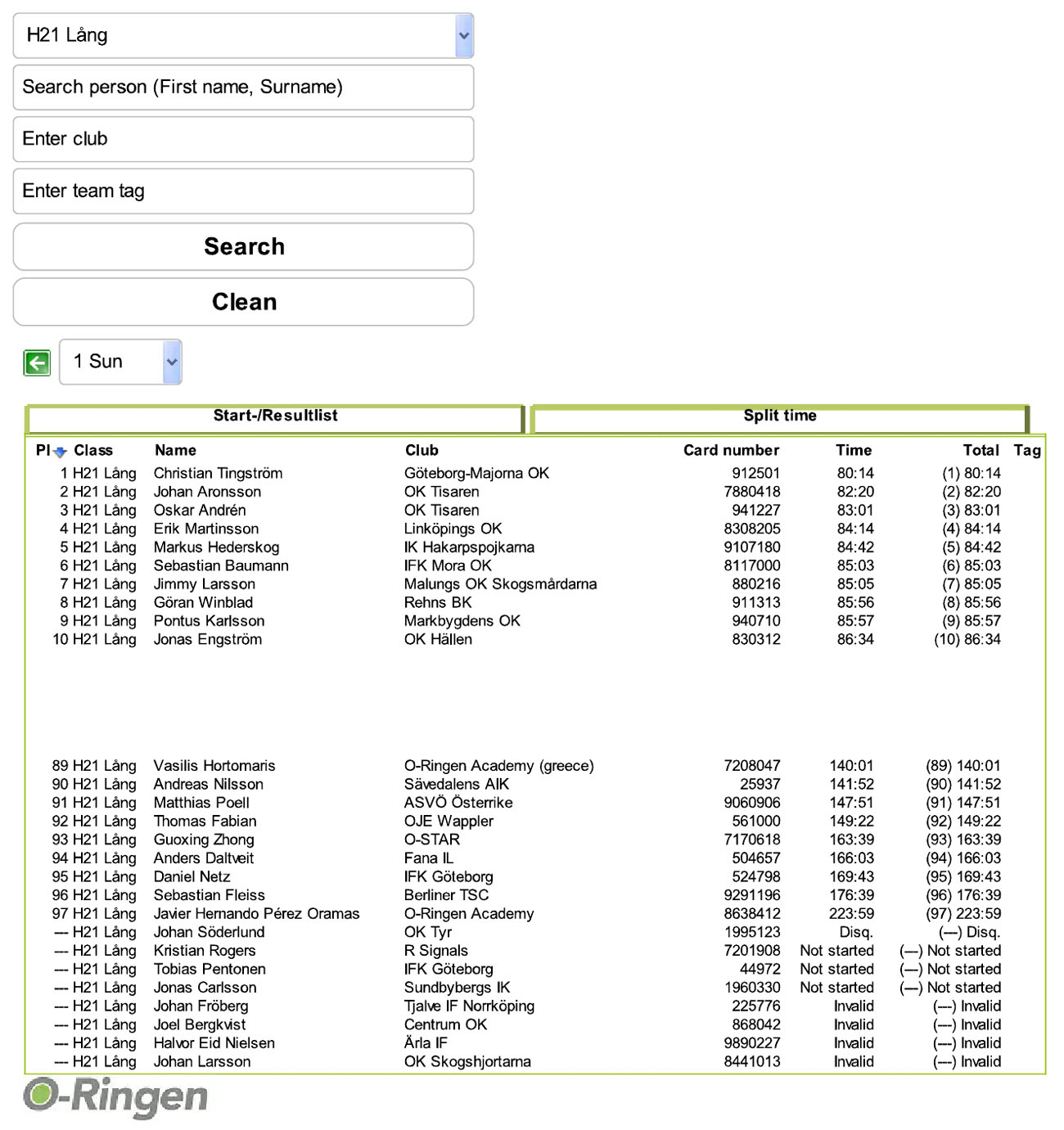Select Johan Aronsson in the result list
This screenshot has width=1064, height=1130.
click(x=207, y=492)
